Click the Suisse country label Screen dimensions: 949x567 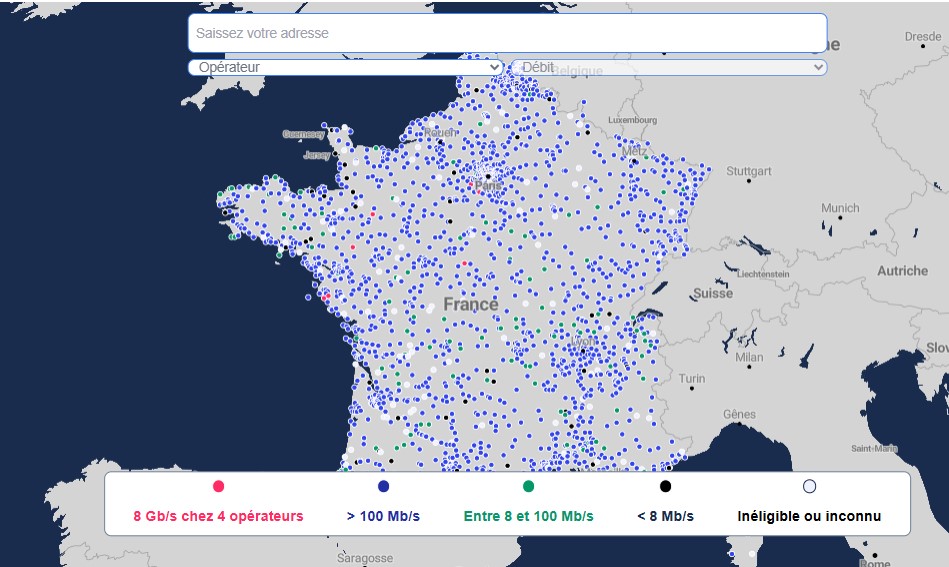(x=713, y=293)
